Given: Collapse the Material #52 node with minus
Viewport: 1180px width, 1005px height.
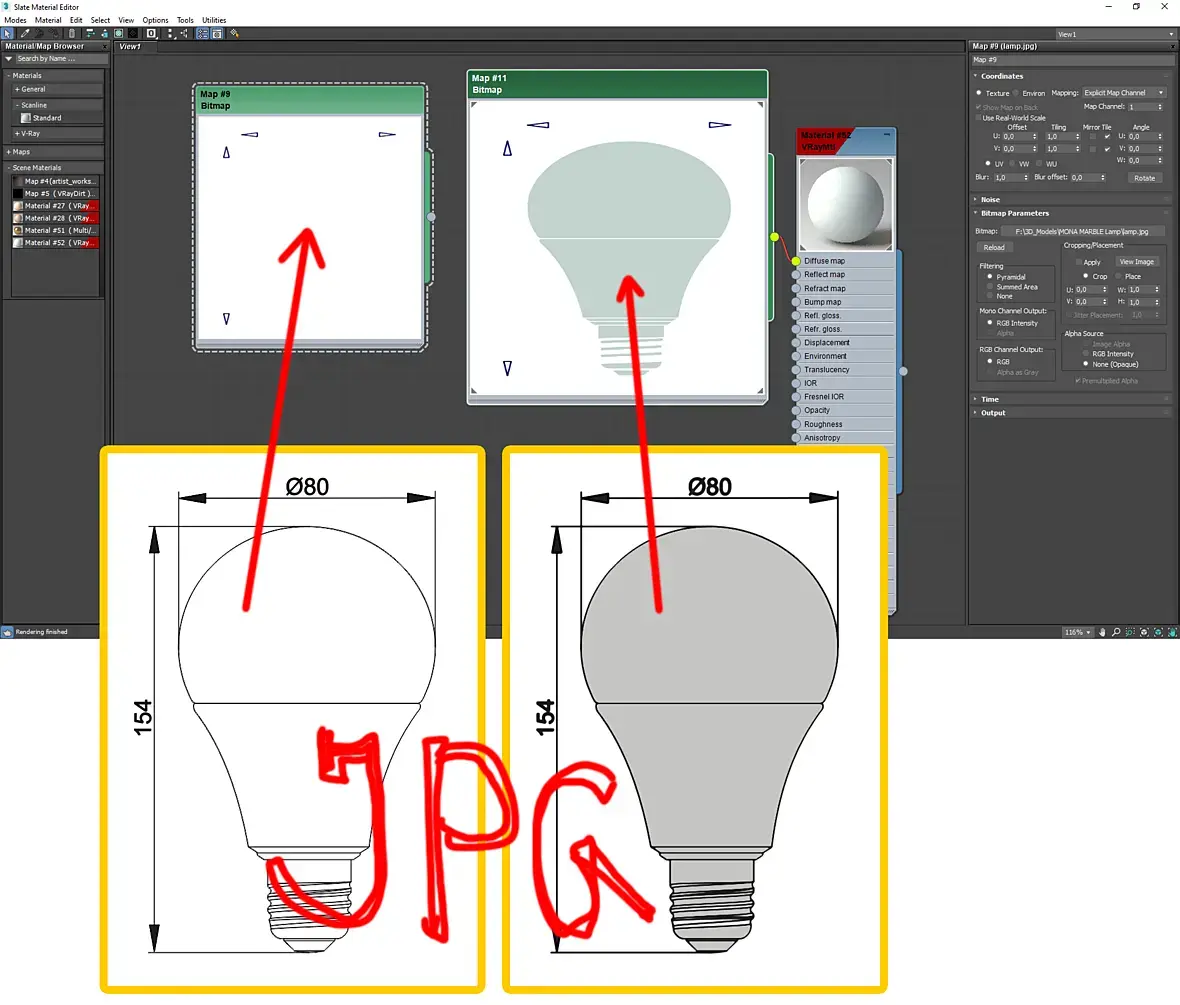Looking at the screenshot, I should pyautogui.click(x=887, y=135).
